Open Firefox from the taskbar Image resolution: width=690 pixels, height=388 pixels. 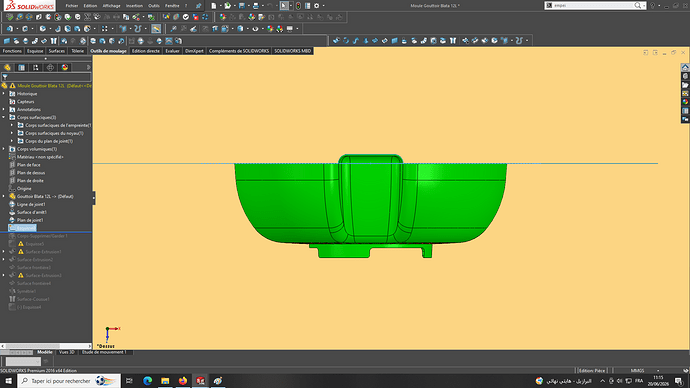click(183, 381)
